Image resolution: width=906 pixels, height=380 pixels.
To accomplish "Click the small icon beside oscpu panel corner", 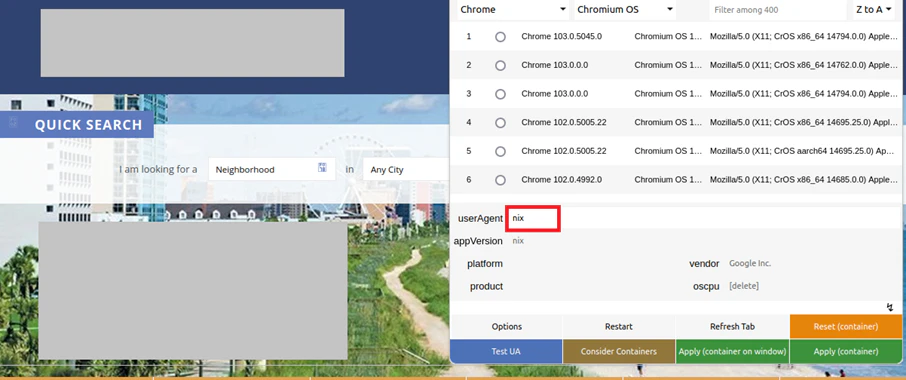I will coord(890,307).
